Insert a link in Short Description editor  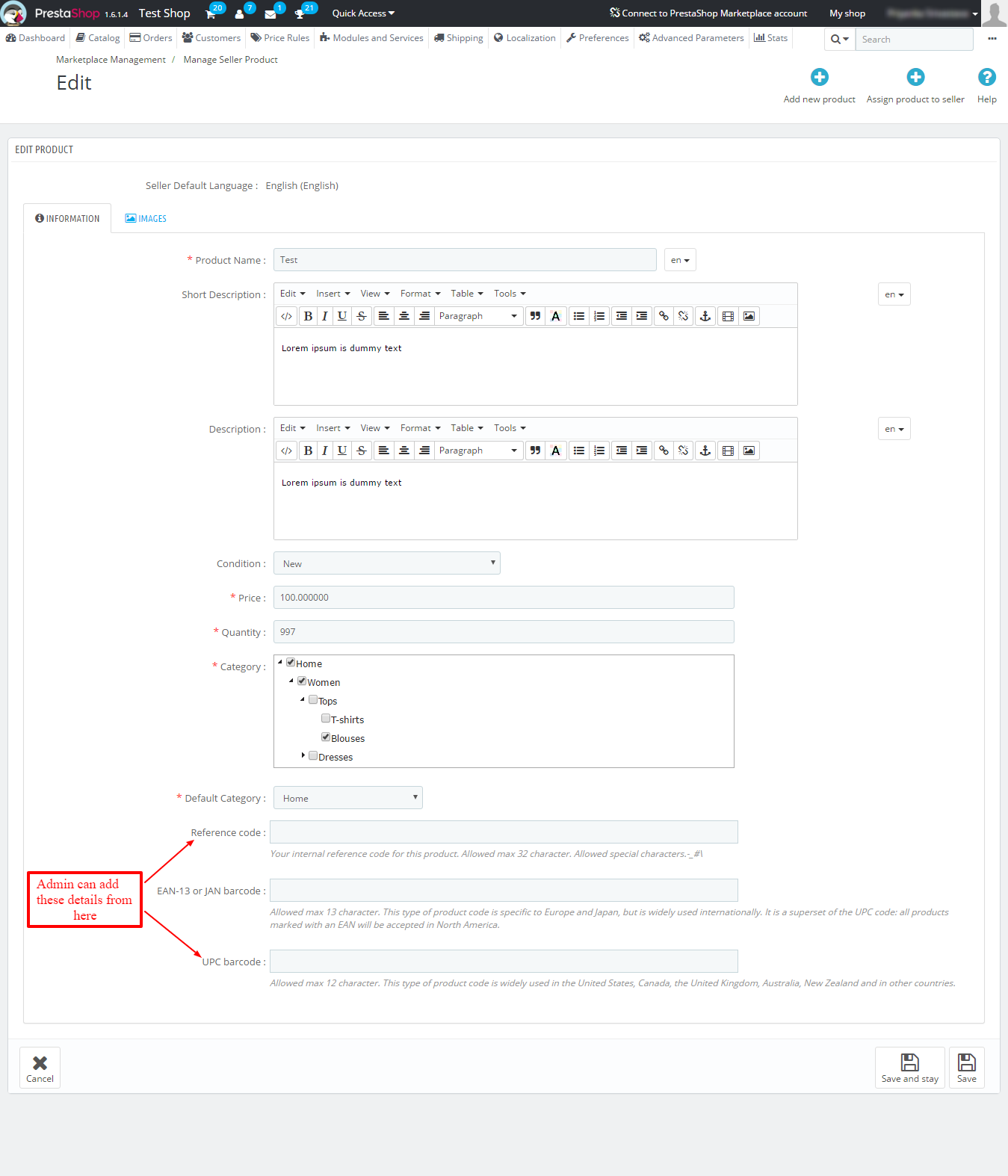pyautogui.click(x=664, y=316)
